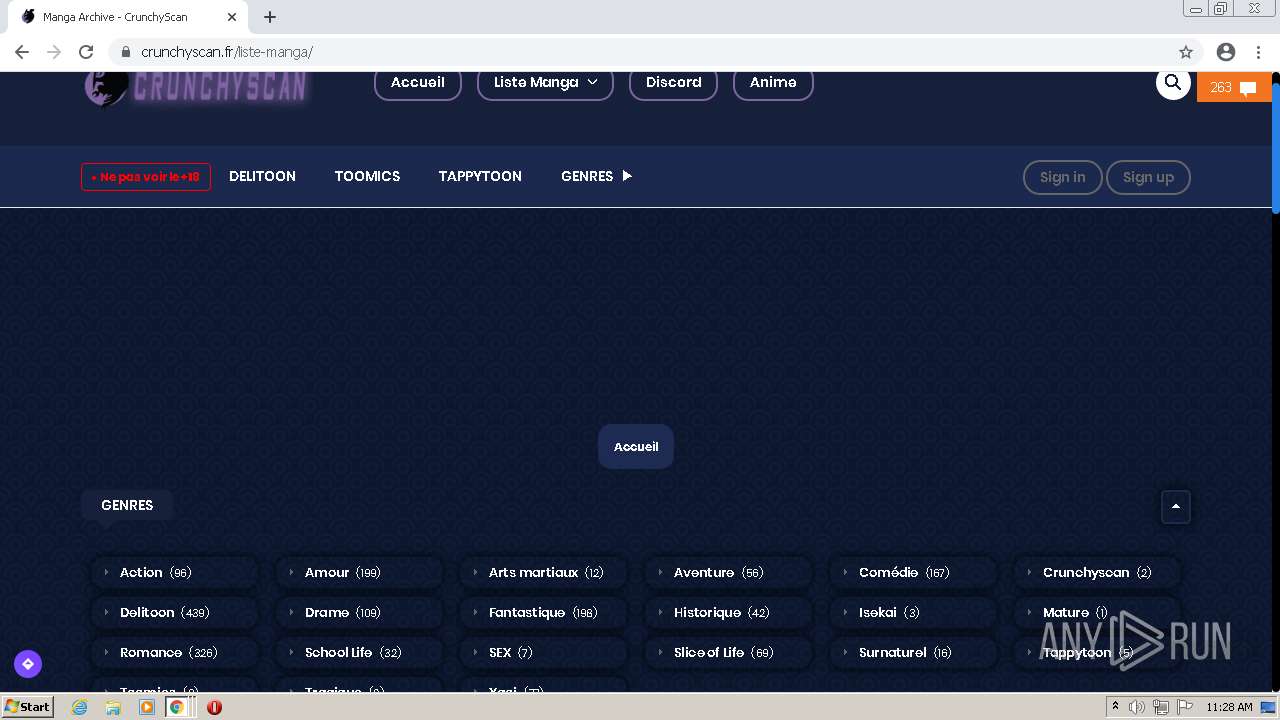Expand the Liste Manga dropdown

[x=545, y=83]
